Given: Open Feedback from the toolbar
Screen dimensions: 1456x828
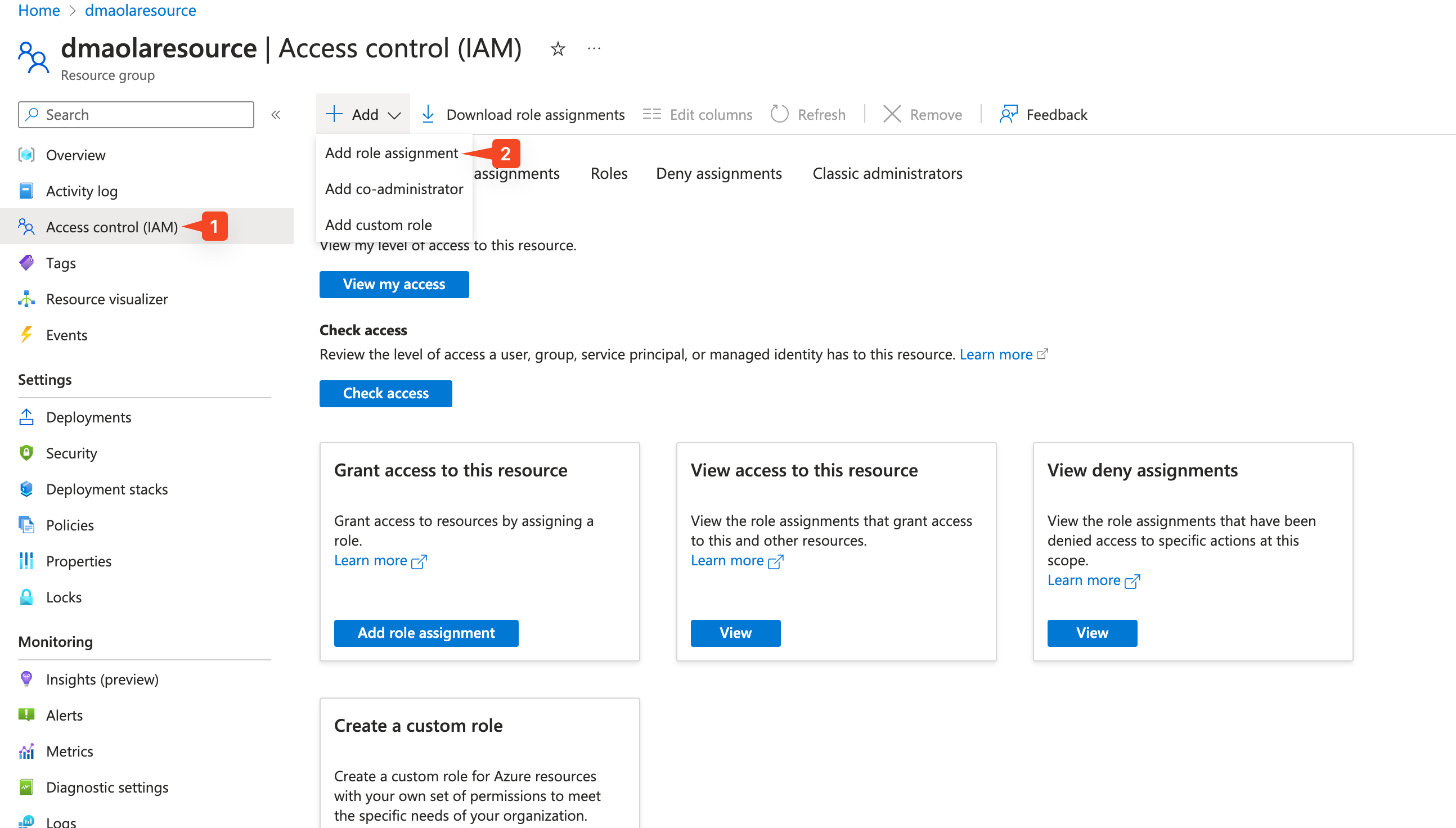Looking at the screenshot, I should (1044, 115).
